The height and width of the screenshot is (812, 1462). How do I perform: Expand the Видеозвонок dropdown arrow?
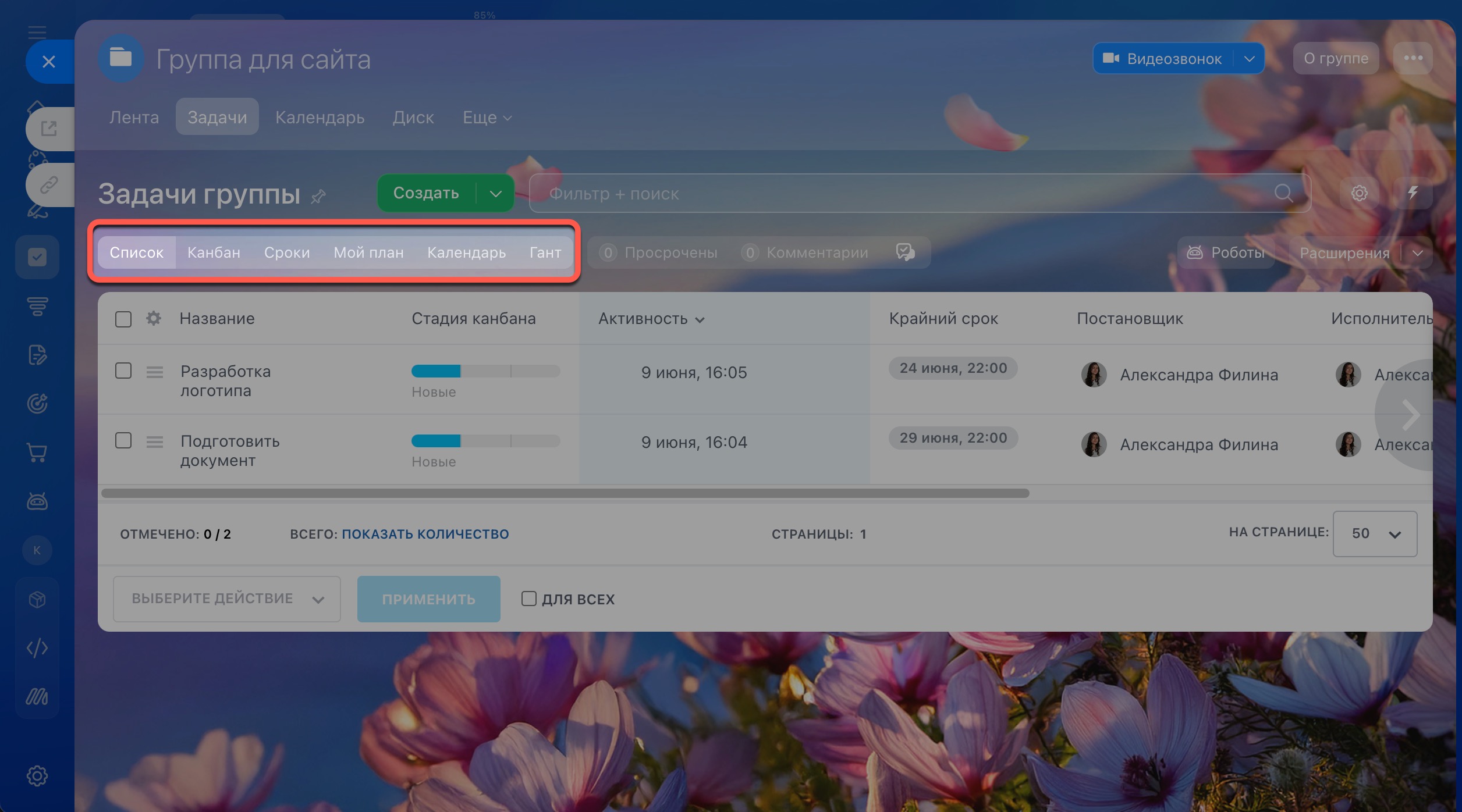[x=1249, y=58]
